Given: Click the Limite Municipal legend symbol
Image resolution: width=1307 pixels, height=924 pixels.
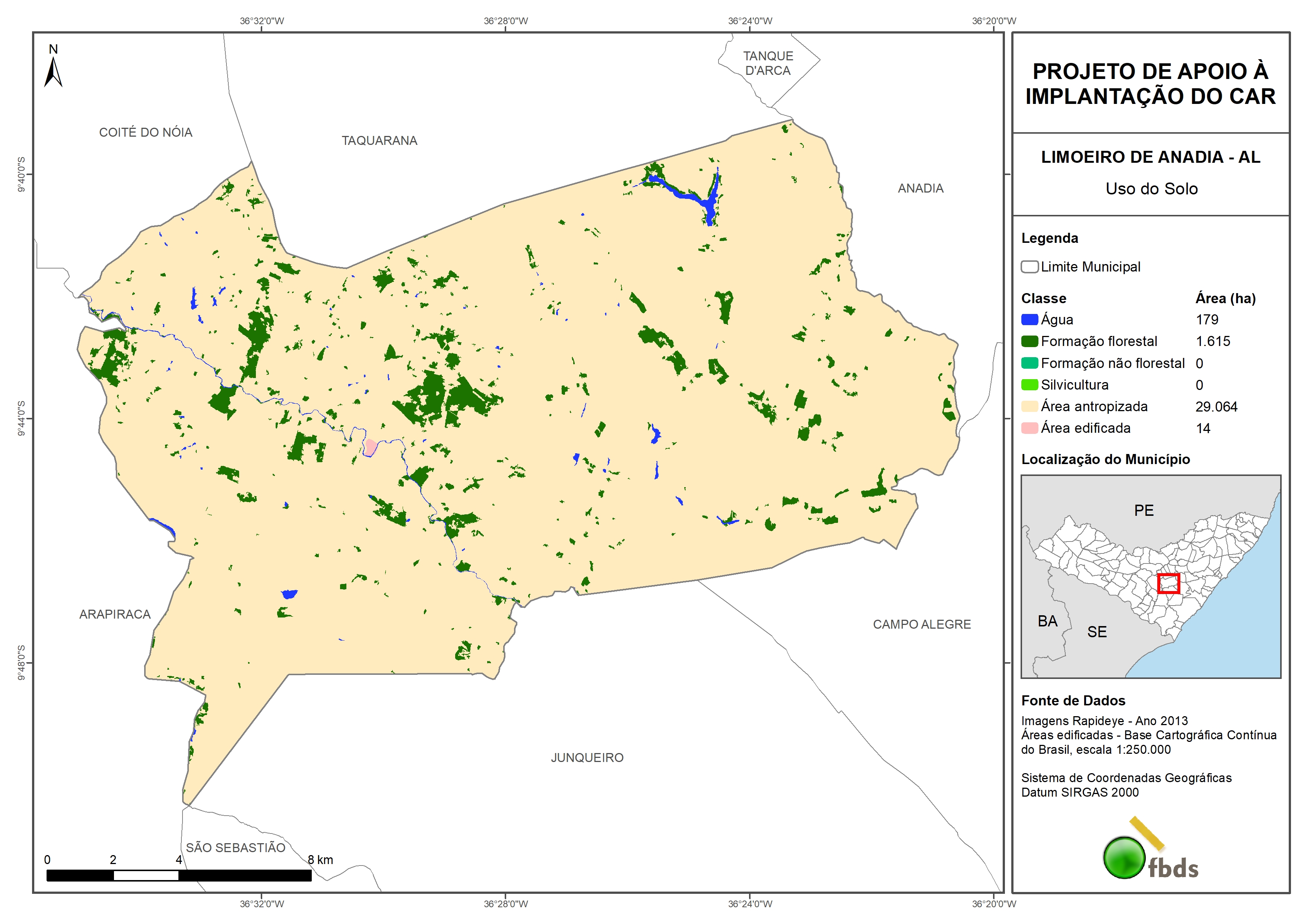Looking at the screenshot, I should click(1029, 267).
